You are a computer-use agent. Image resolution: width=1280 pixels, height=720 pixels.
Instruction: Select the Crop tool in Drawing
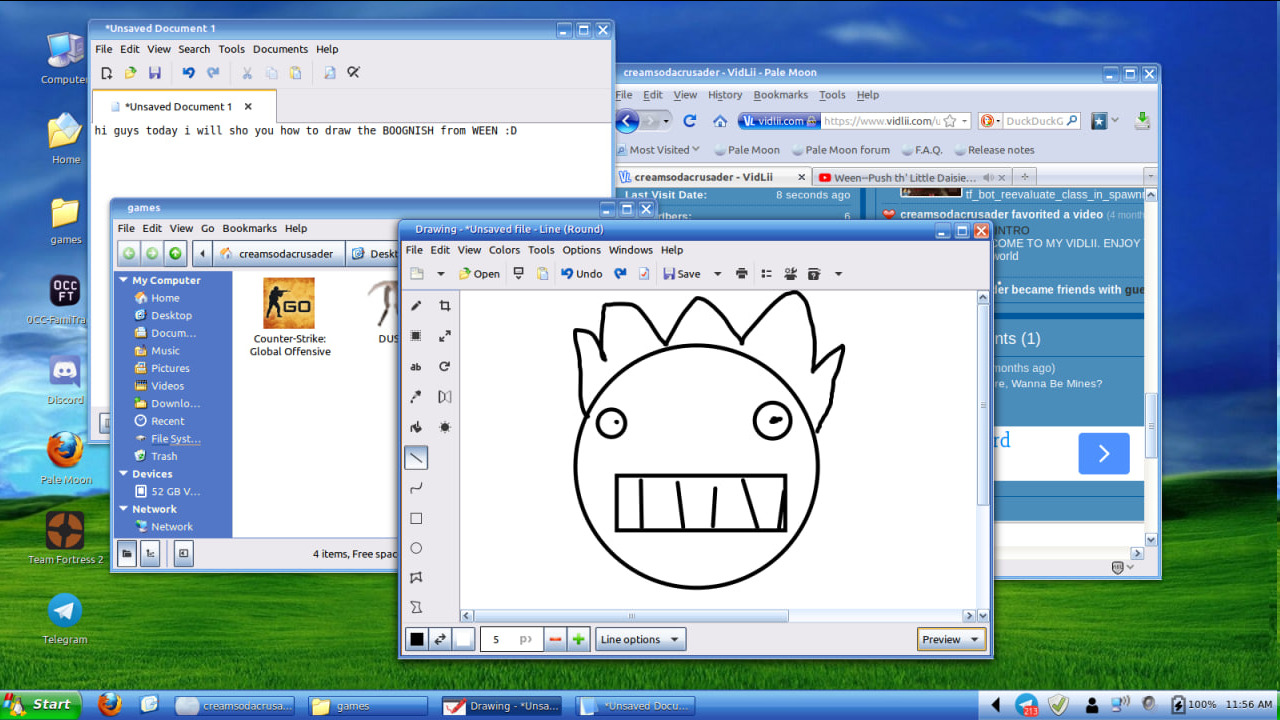coord(445,306)
